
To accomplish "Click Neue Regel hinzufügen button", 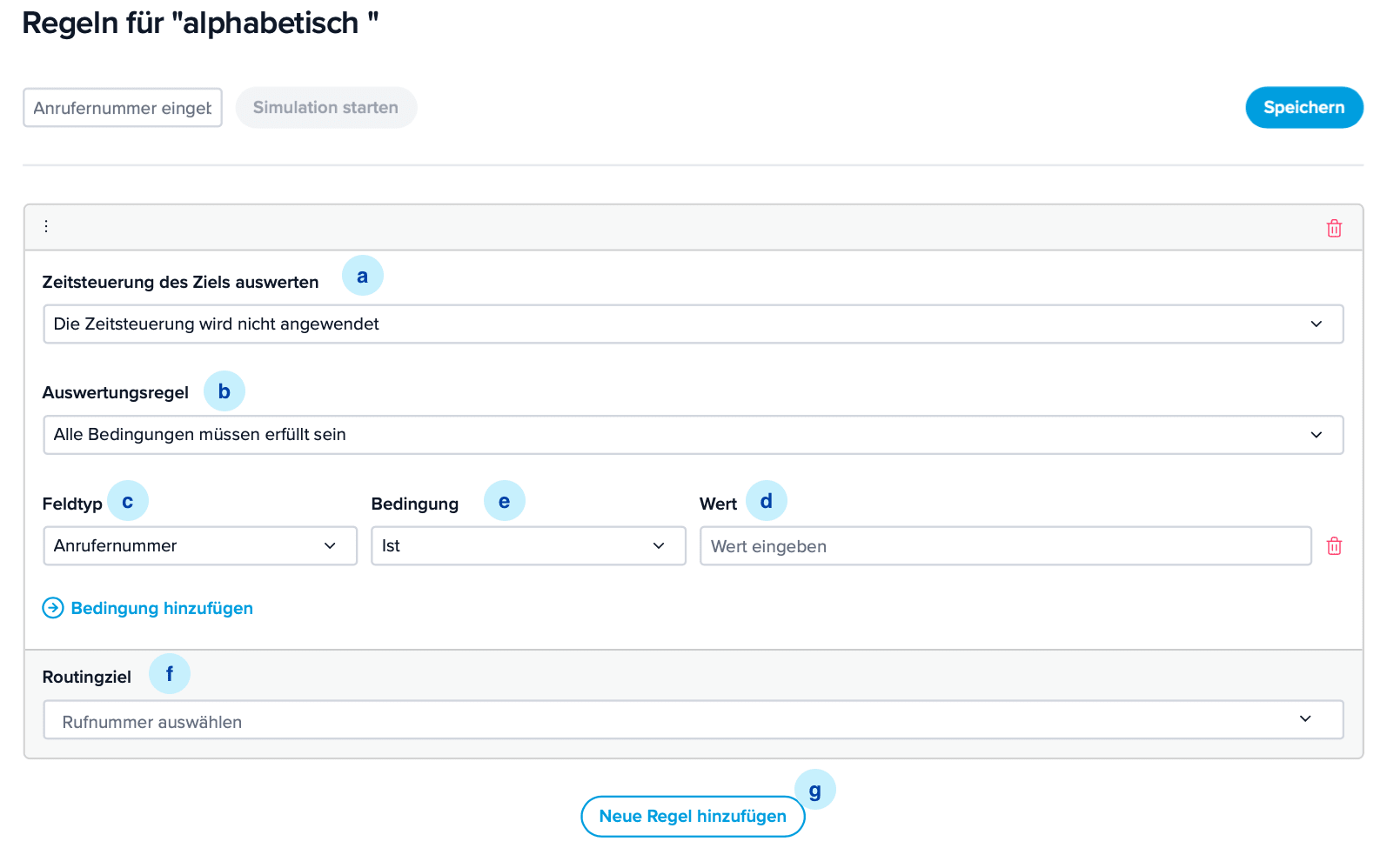I will 693,817.
